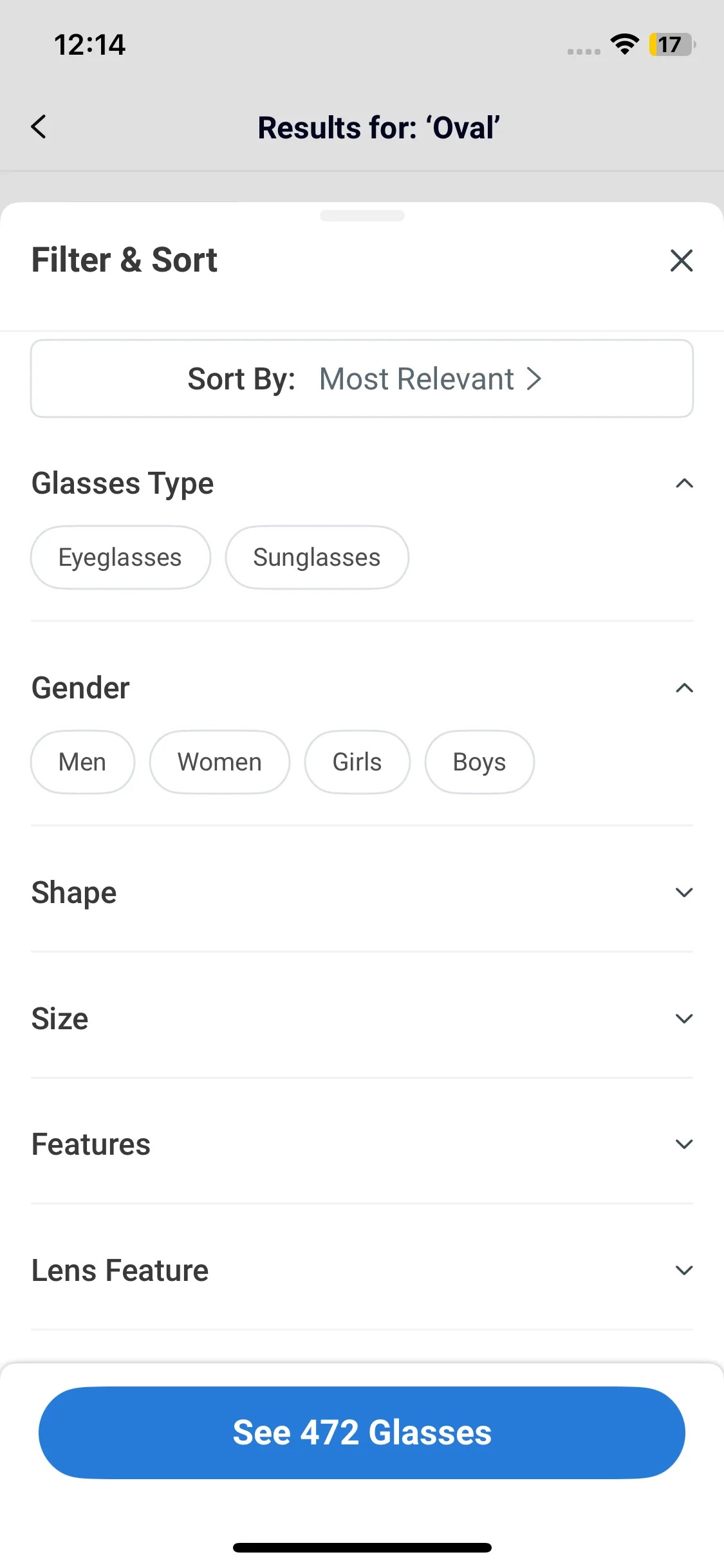The image size is (724, 1568).
Task: Select the Girls gender chip
Action: point(357,762)
